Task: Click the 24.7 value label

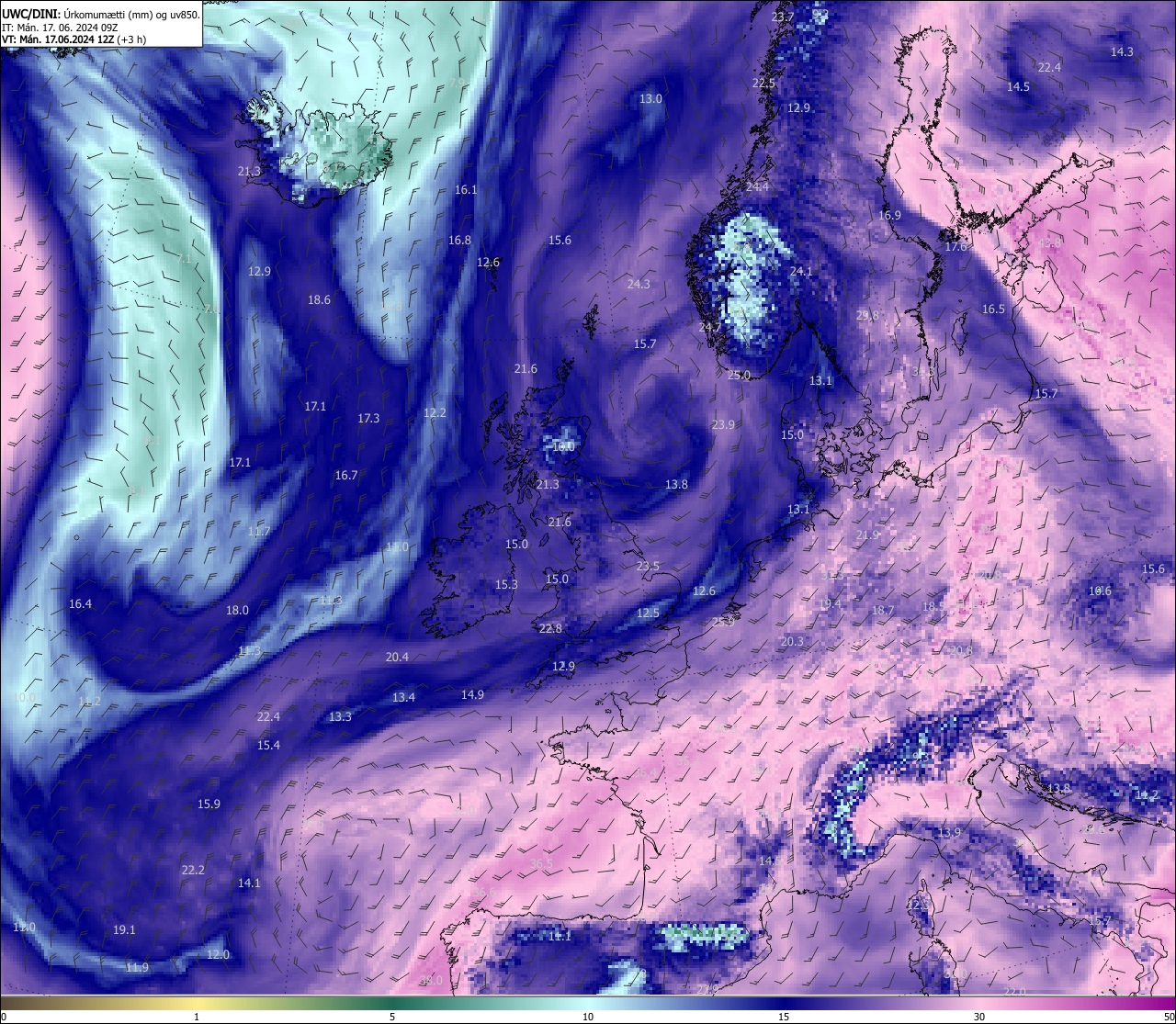Action: 710,327
